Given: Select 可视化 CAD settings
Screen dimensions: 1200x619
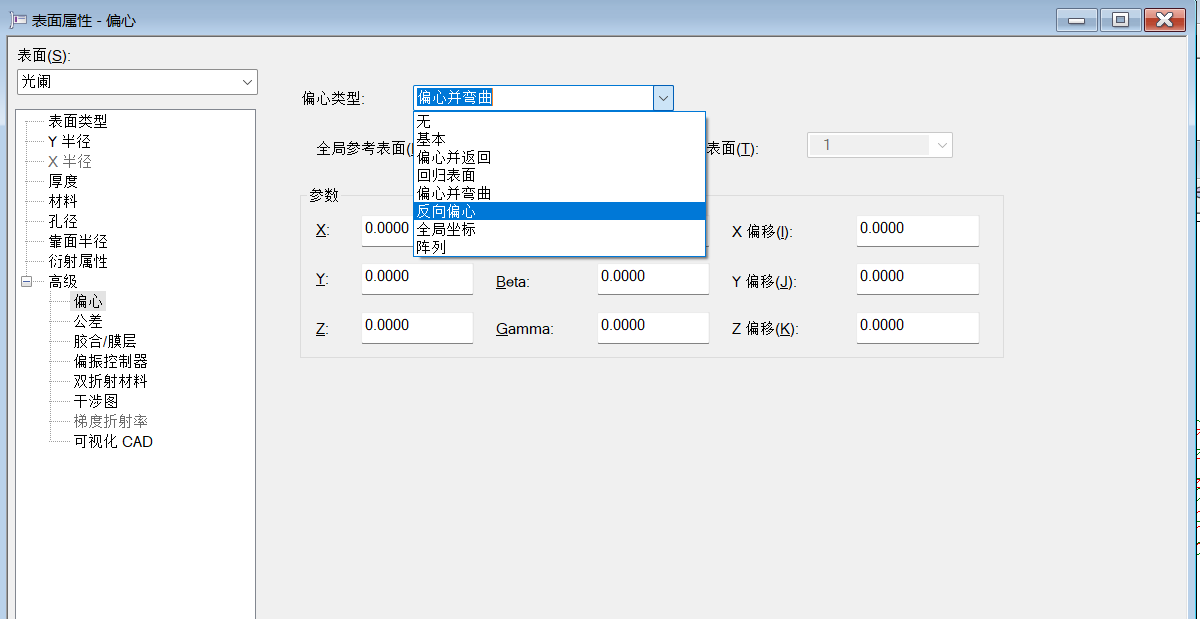Looking at the screenshot, I should (114, 441).
